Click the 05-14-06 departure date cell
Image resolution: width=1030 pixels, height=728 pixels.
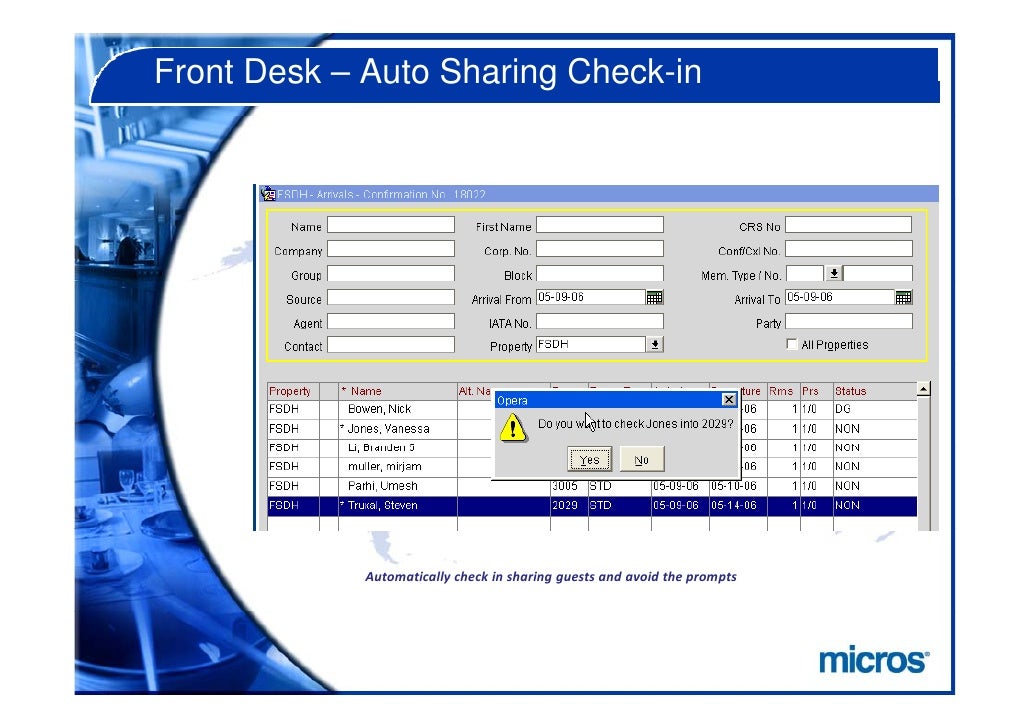point(738,505)
